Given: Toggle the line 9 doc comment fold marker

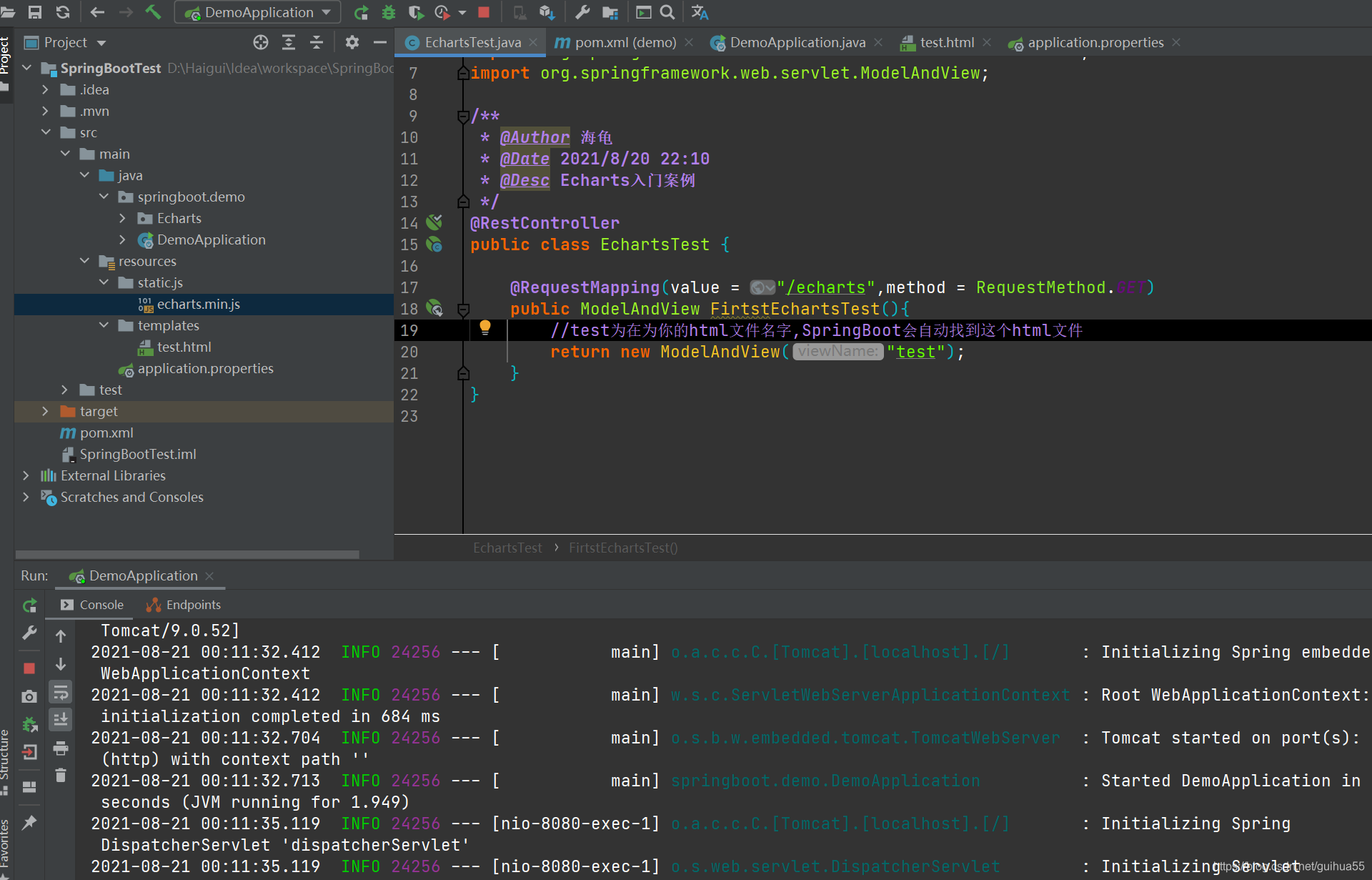Looking at the screenshot, I should 463,116.
